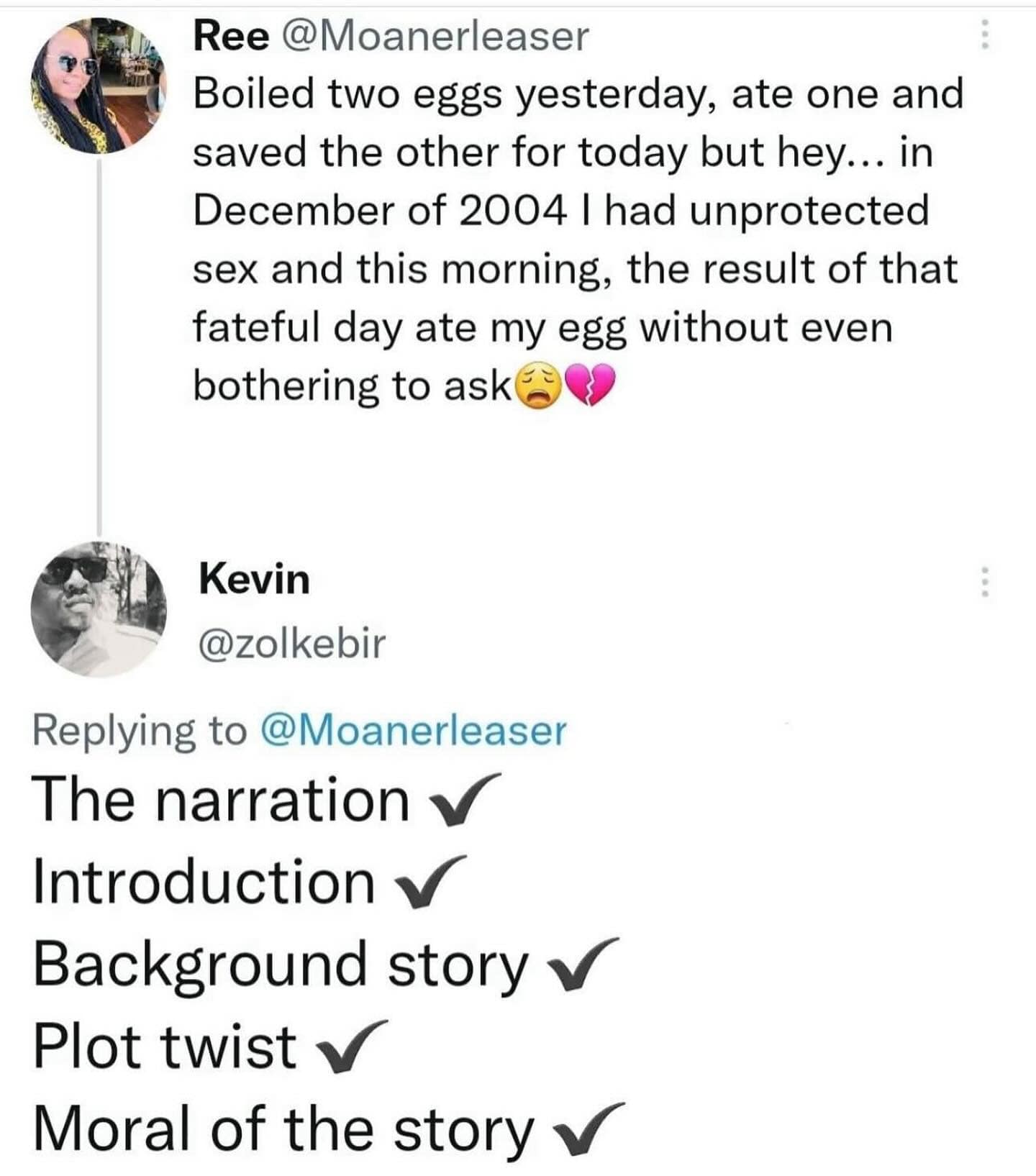This screenshot has height=1176, width=1036.
Task: Click the 'Plot twist' reply line
Action: pyautogui.click(x=165, y=1047)
